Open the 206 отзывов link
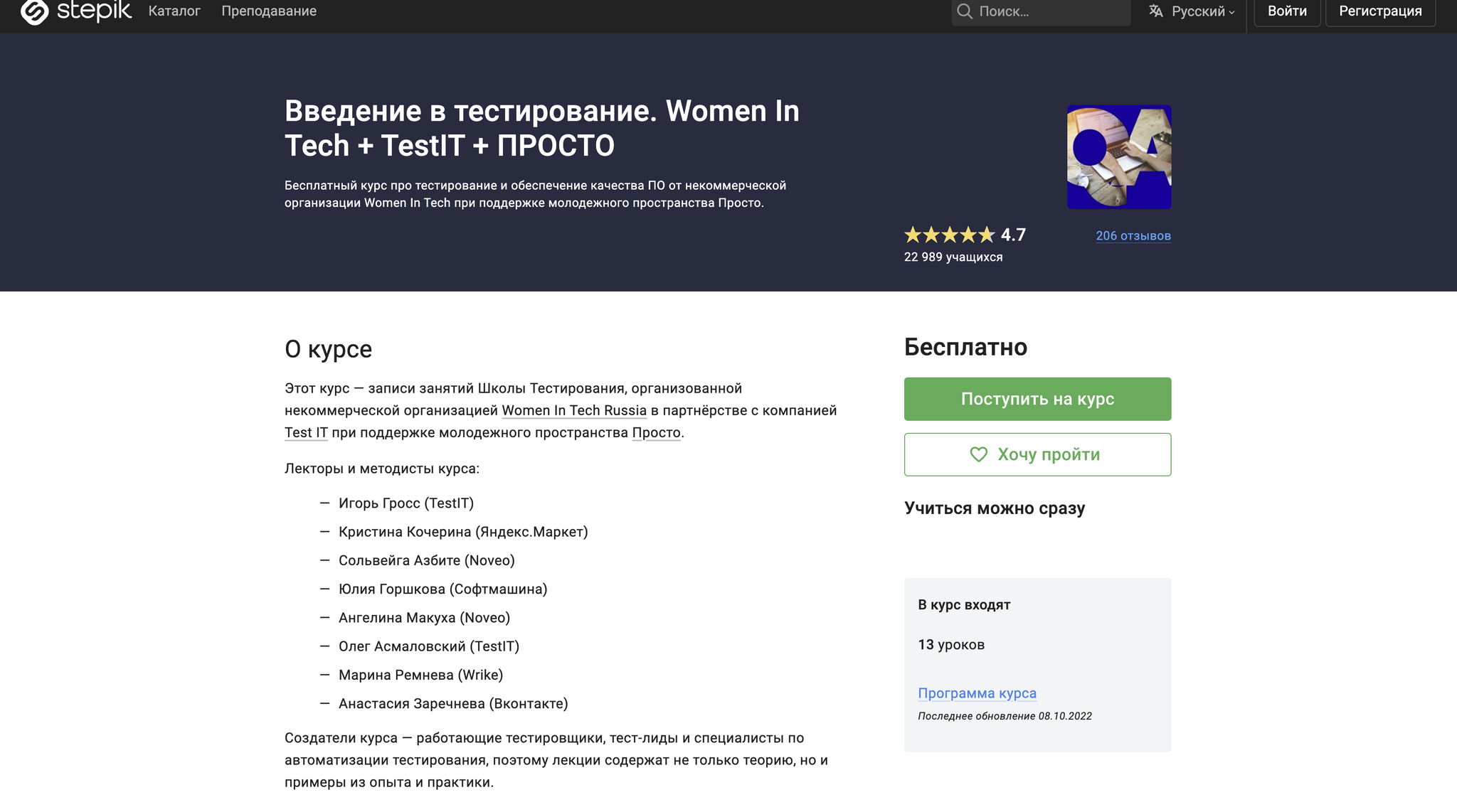The width and height of the screenshot is (1457, 812). [1133, 235]
